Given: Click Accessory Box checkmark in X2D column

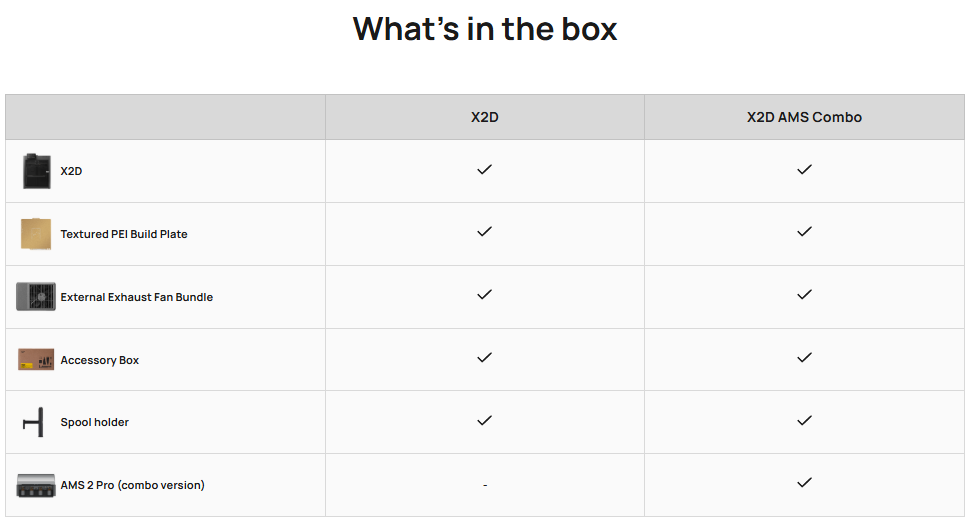Looking at the screenshot, I should tap(484, 358).
